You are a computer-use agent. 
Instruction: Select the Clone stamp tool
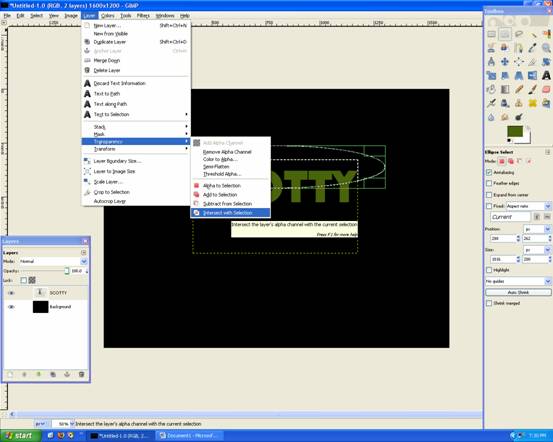tap(519, 103)
